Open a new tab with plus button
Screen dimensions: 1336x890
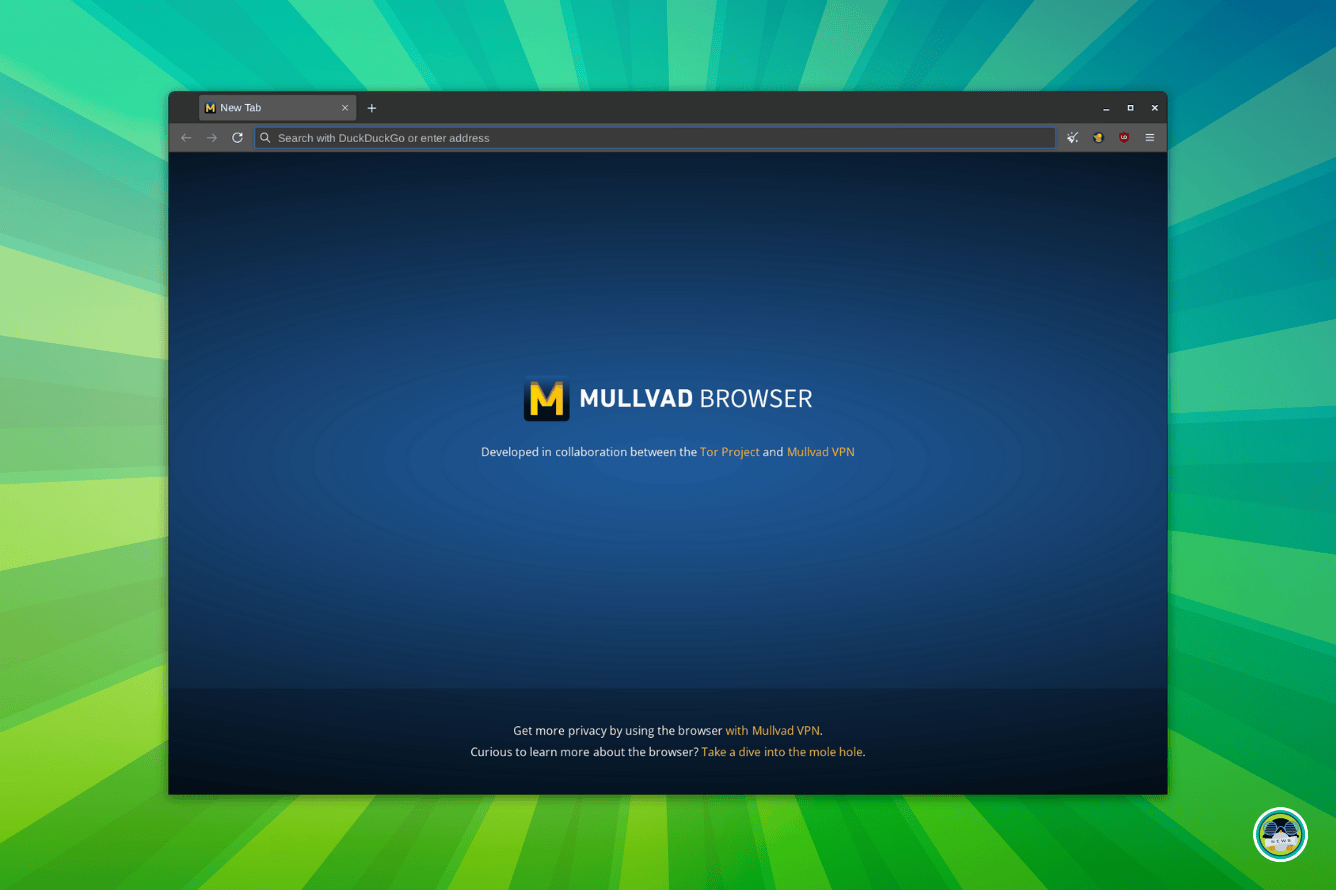(x=372, y=108)
